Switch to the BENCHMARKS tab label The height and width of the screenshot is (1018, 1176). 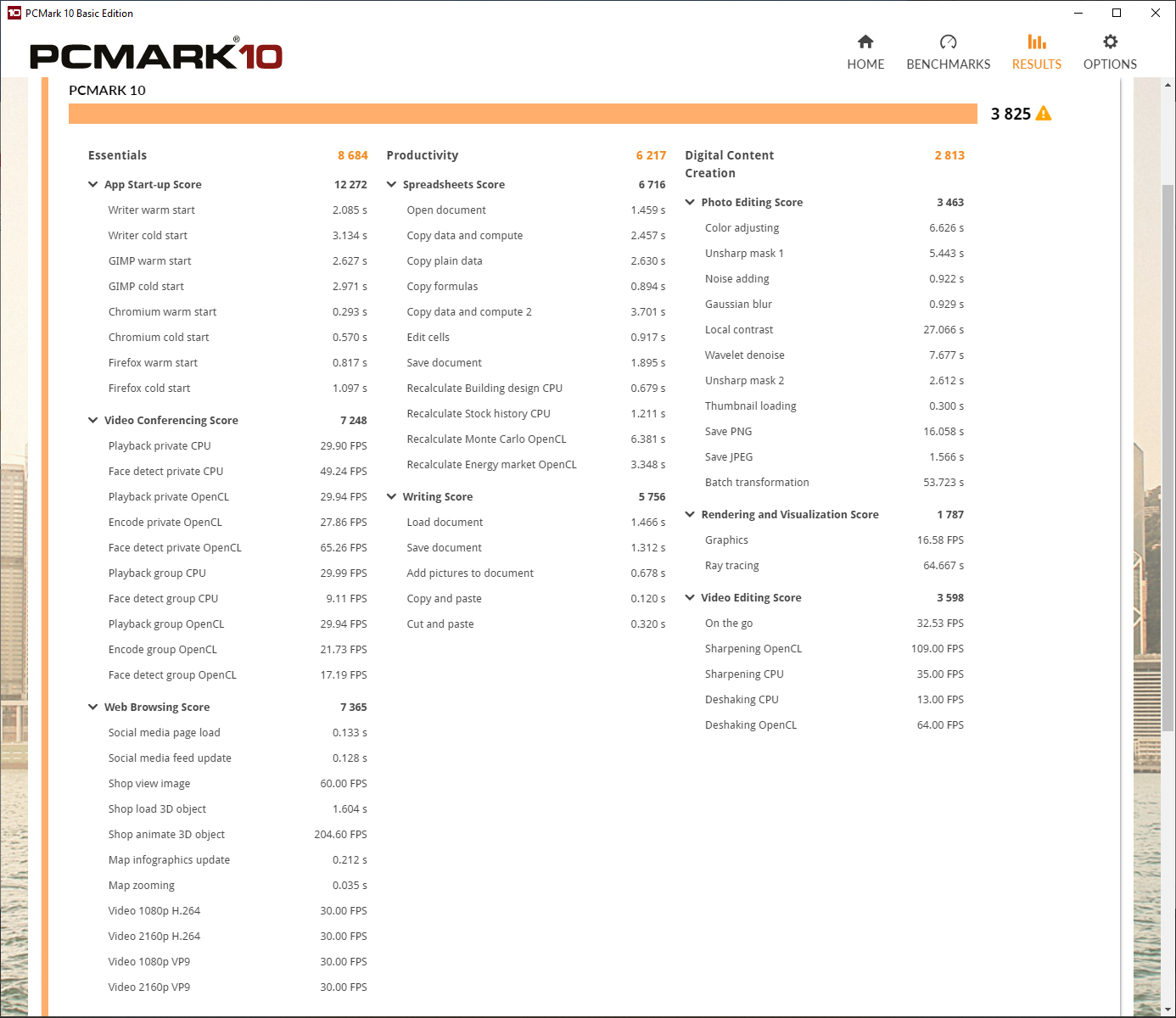(x=948, y=64)
